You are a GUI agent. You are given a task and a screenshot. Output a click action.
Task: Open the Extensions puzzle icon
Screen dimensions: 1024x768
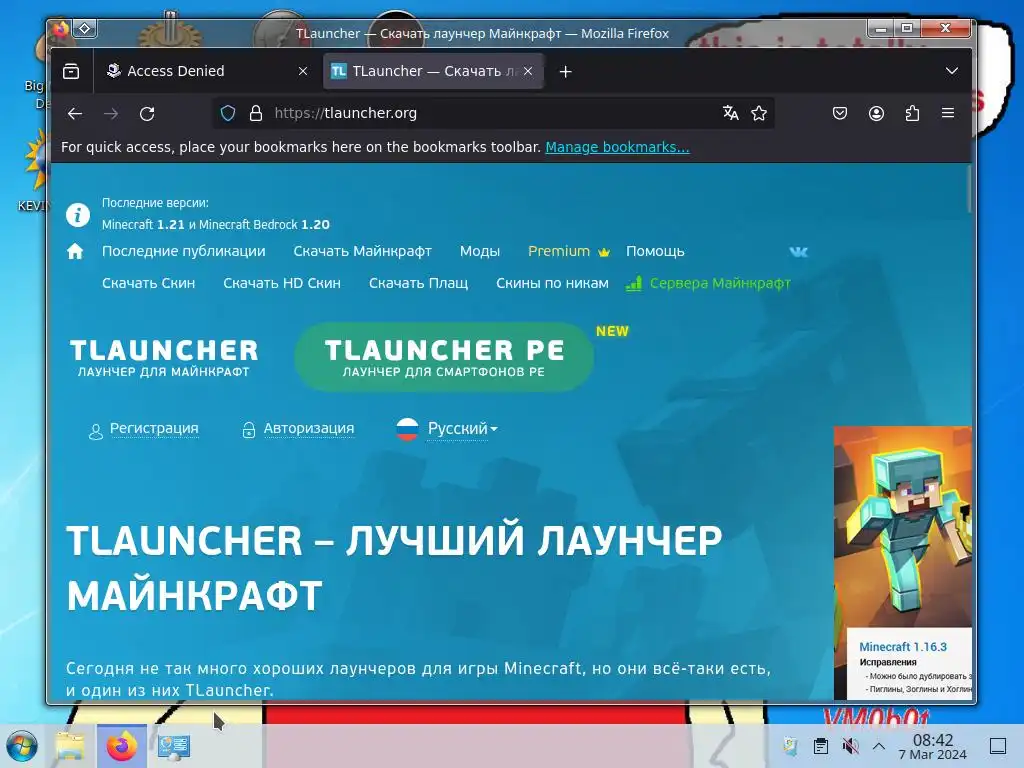click(x=912, y=113)
